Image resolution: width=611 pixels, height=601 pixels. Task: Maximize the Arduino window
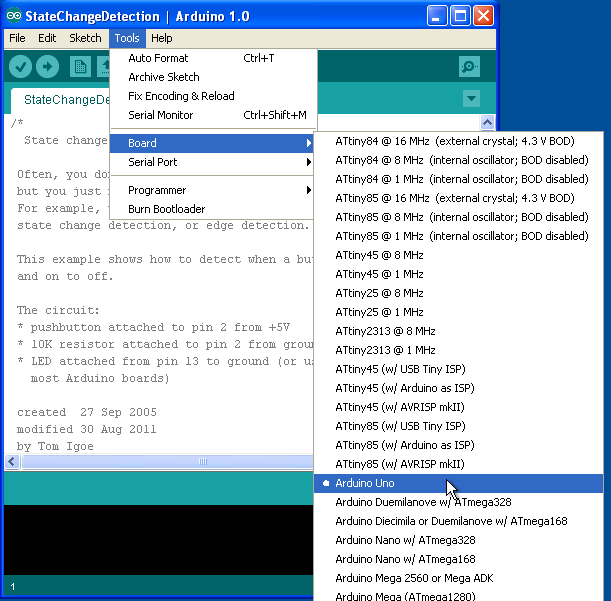tap(460, 16)
